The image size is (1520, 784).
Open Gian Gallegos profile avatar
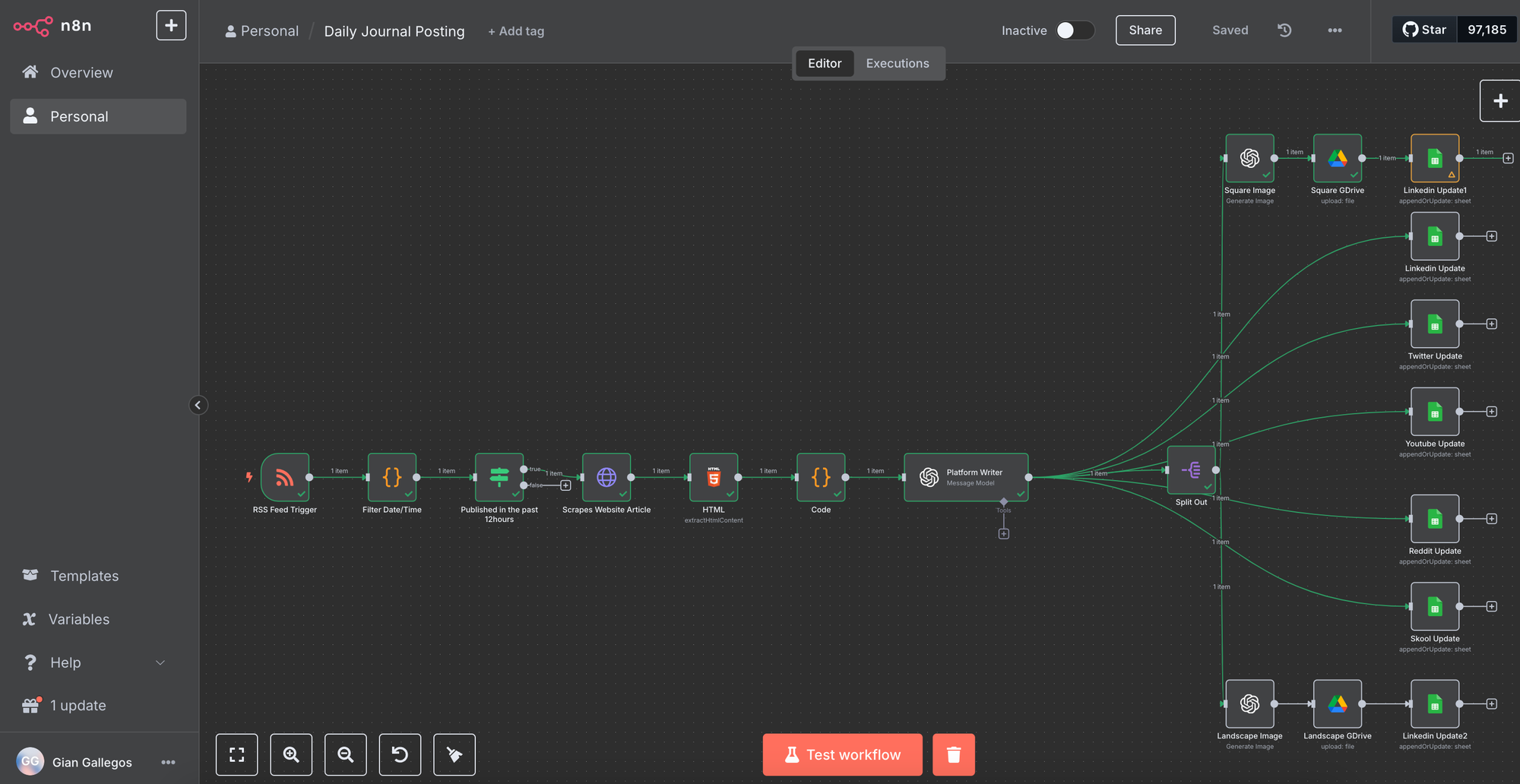pos(30,761)
